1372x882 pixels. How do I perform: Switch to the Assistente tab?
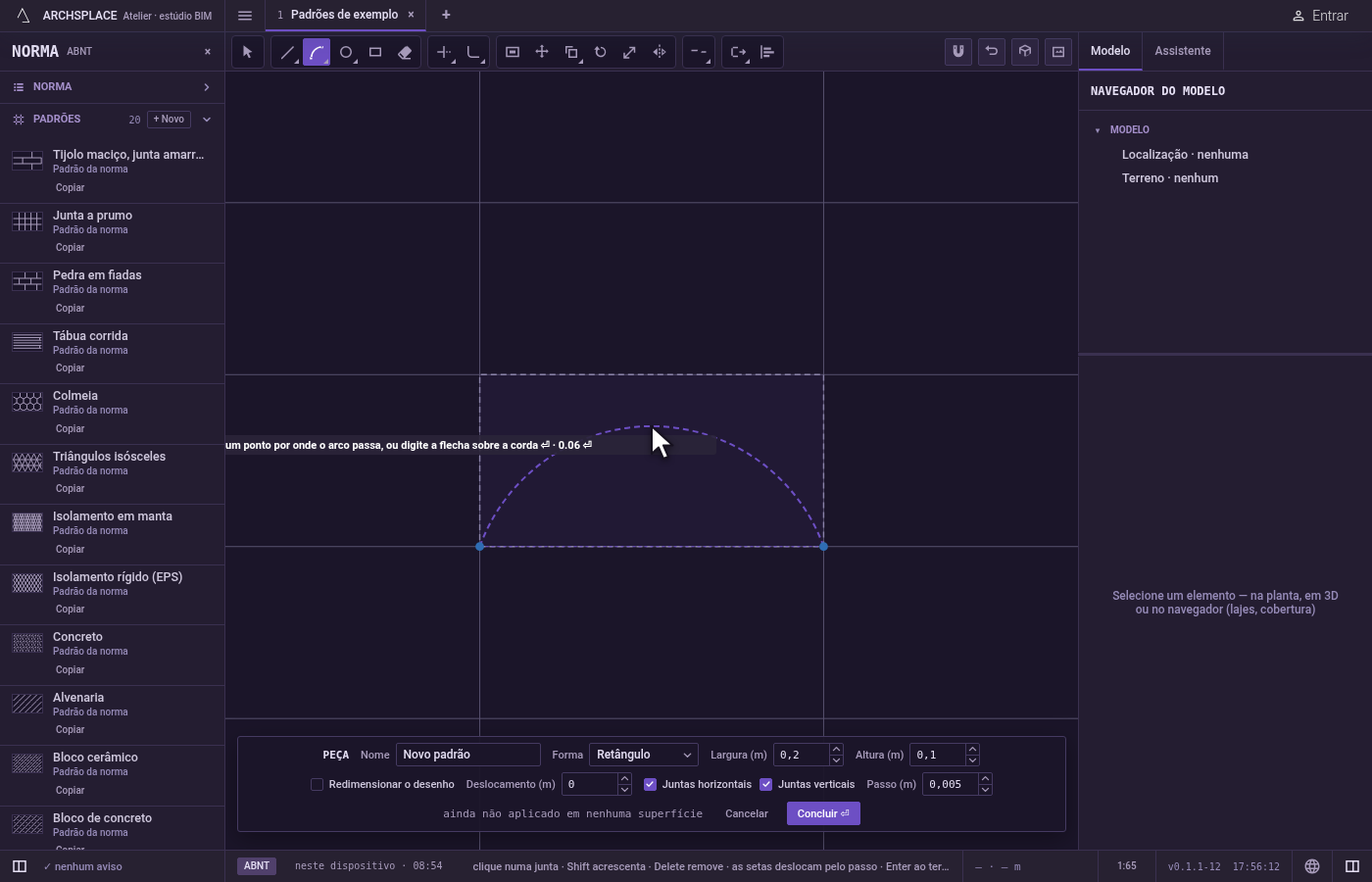pos(1182,51)
